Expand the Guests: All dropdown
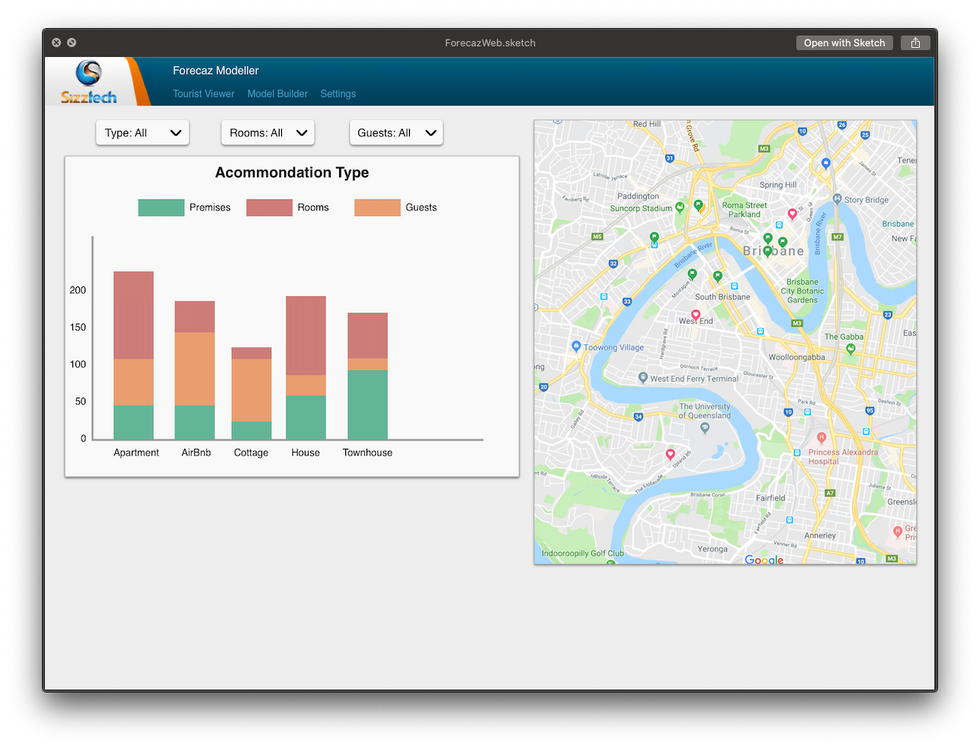This screenshot has width=980, height=748. (396, 132)
